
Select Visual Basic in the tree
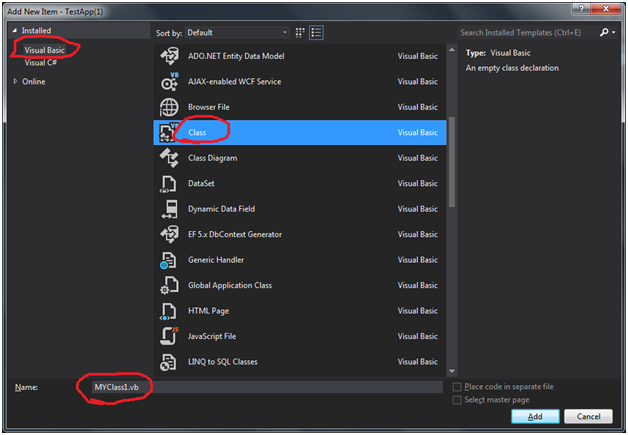coord(44,50)
